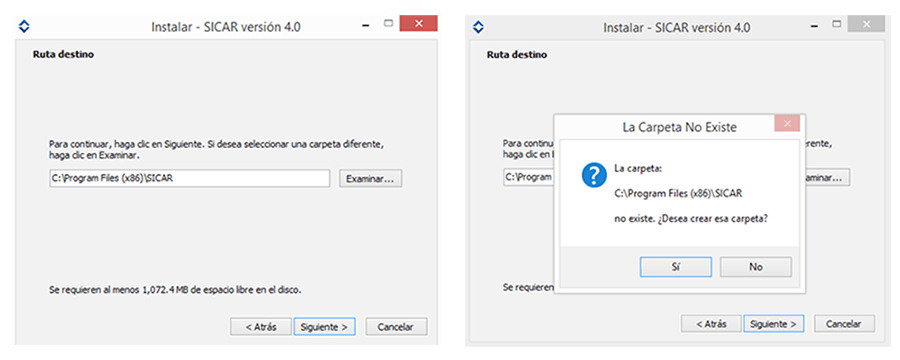Click the 1,072.4 MB disk space requirement text
The height and width of the screenshot is (360, 900).
click(175, 289)
